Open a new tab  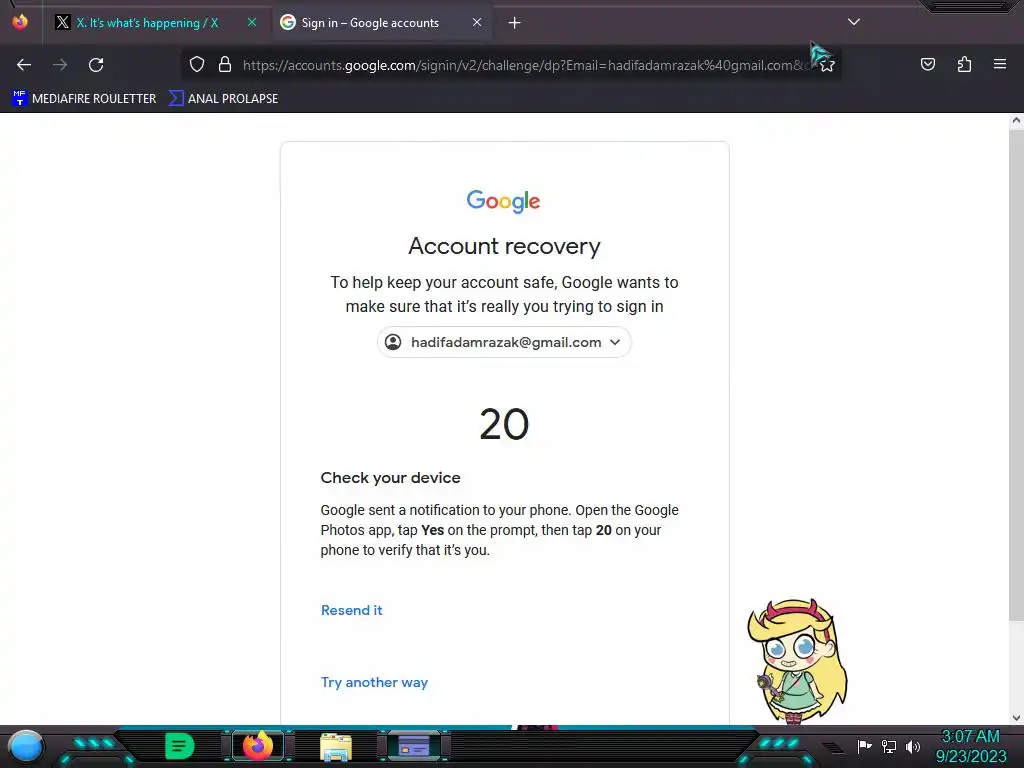515,23
